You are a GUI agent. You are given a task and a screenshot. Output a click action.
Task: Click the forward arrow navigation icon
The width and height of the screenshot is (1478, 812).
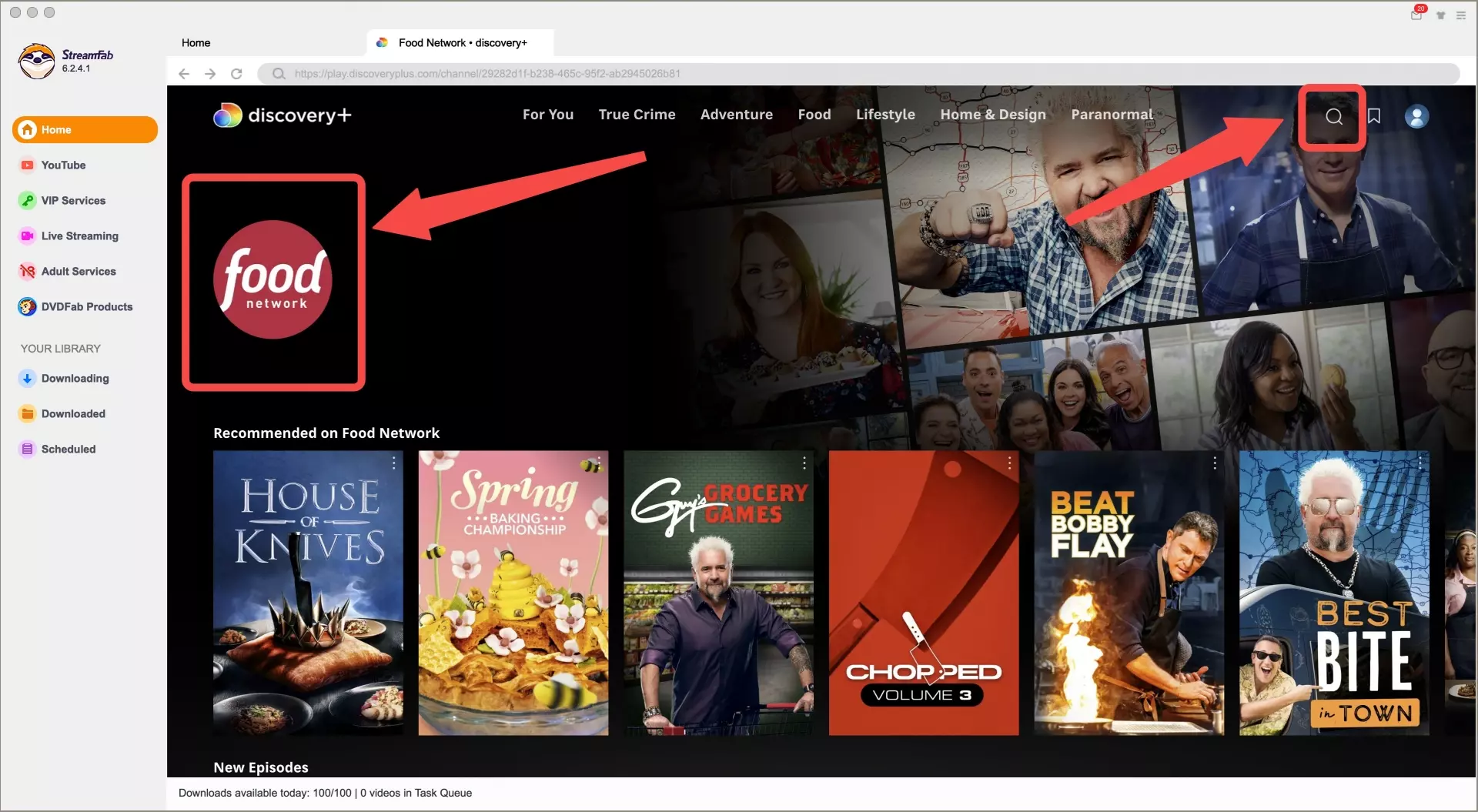[210, 74]
